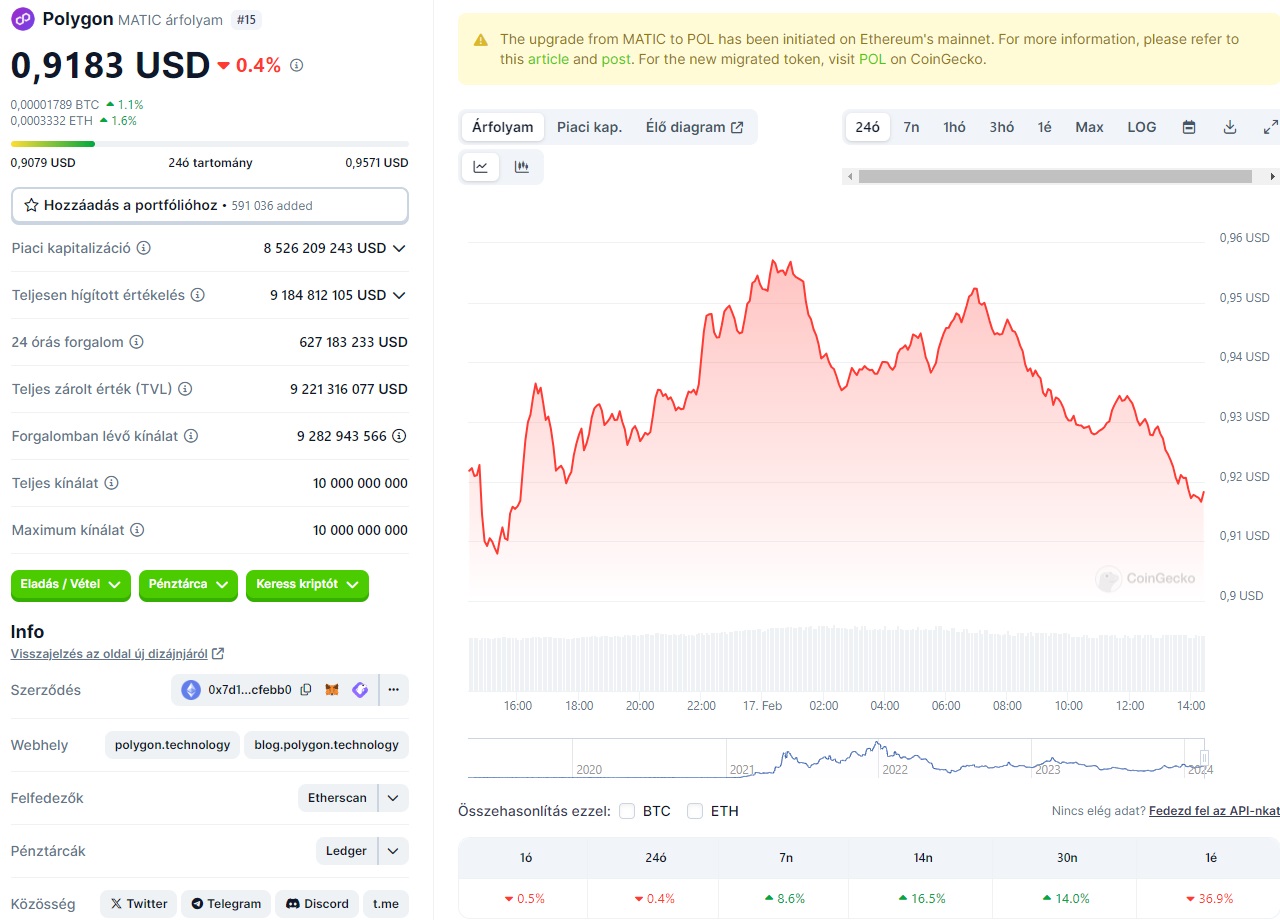Open the POL link in notice

pos(872,59)
